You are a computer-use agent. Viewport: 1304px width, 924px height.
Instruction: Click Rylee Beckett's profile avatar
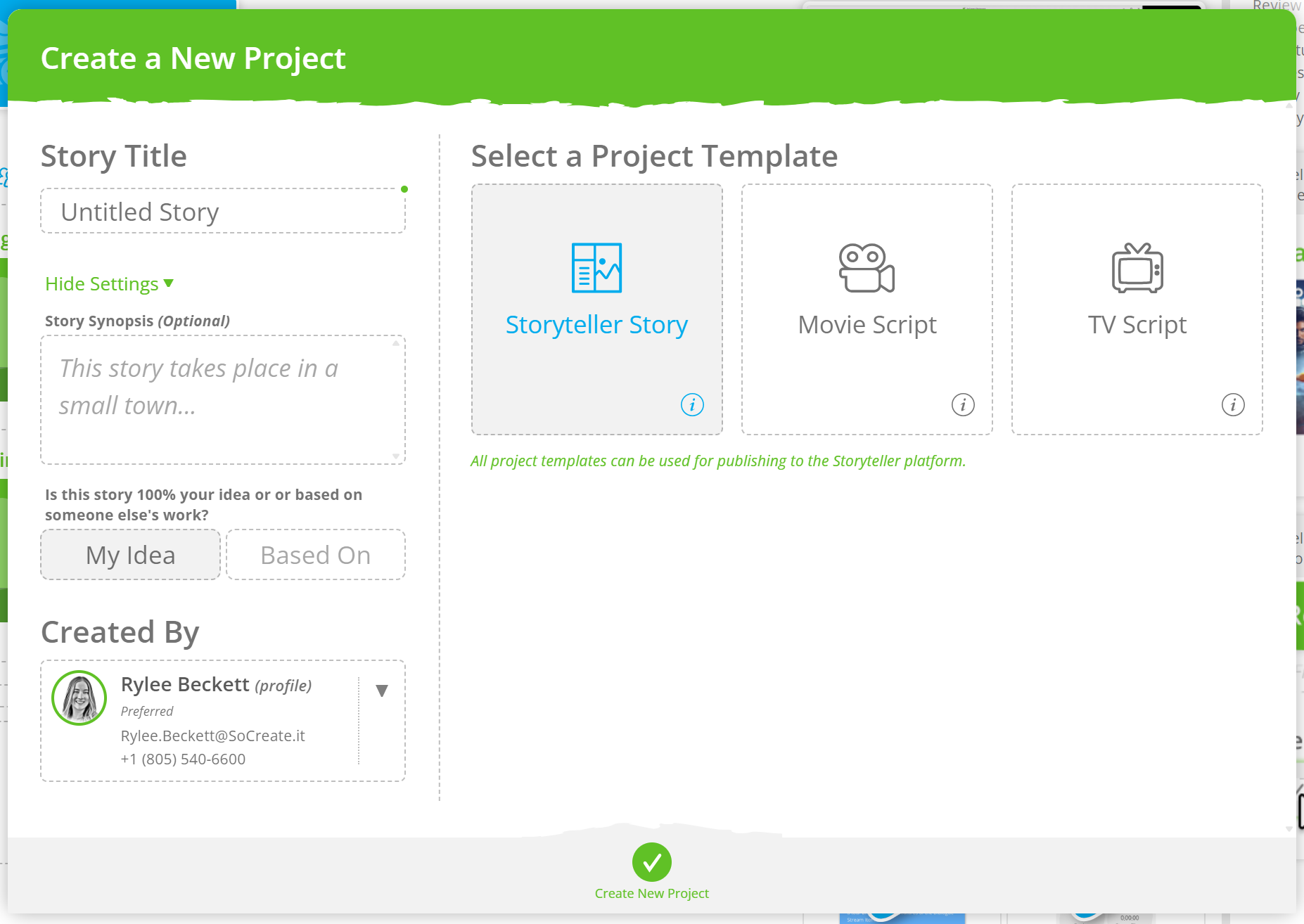pyautogui.click(x=79, y=698)
